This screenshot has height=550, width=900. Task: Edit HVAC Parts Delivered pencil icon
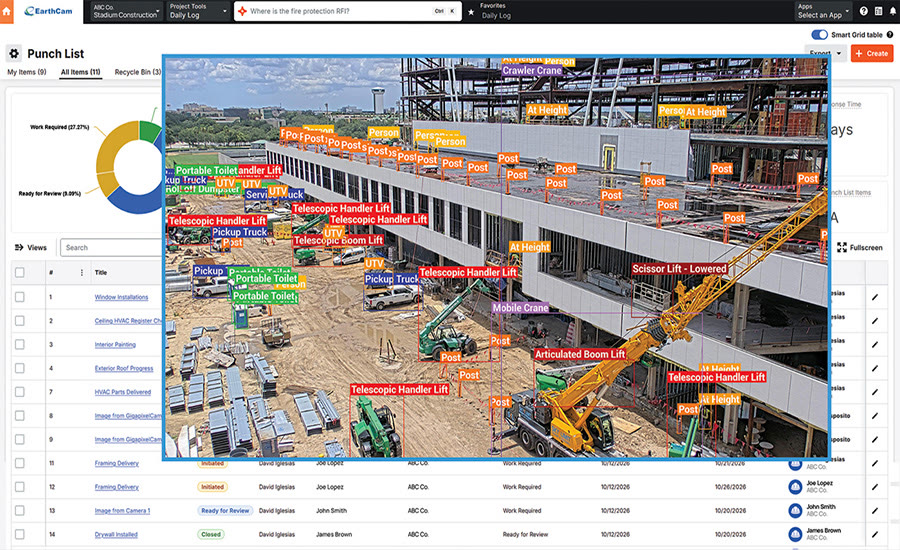click(x=875, y=392)
